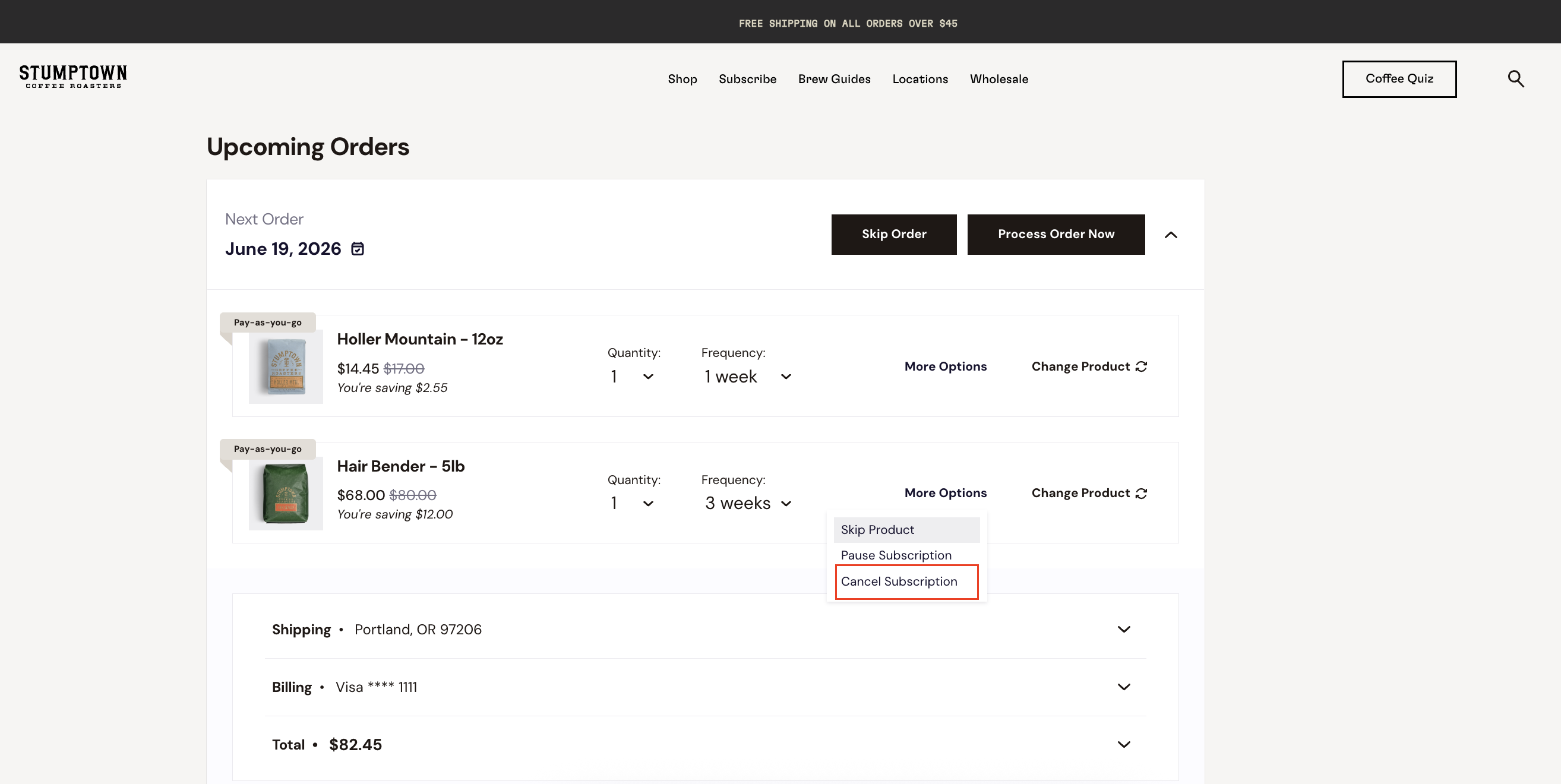
Task: Click the $14.45 Holler Mountain price
Action: pos(358,369)
